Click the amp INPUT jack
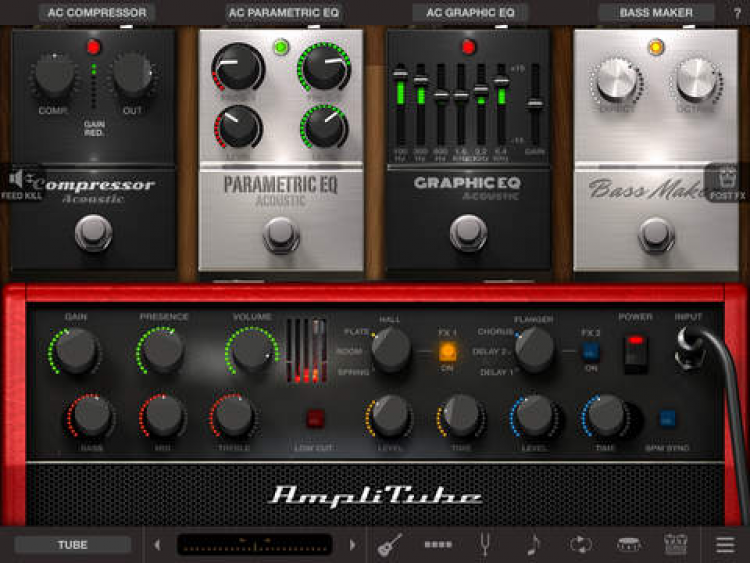Screen dimensions: 750x563 click(689, 348)
